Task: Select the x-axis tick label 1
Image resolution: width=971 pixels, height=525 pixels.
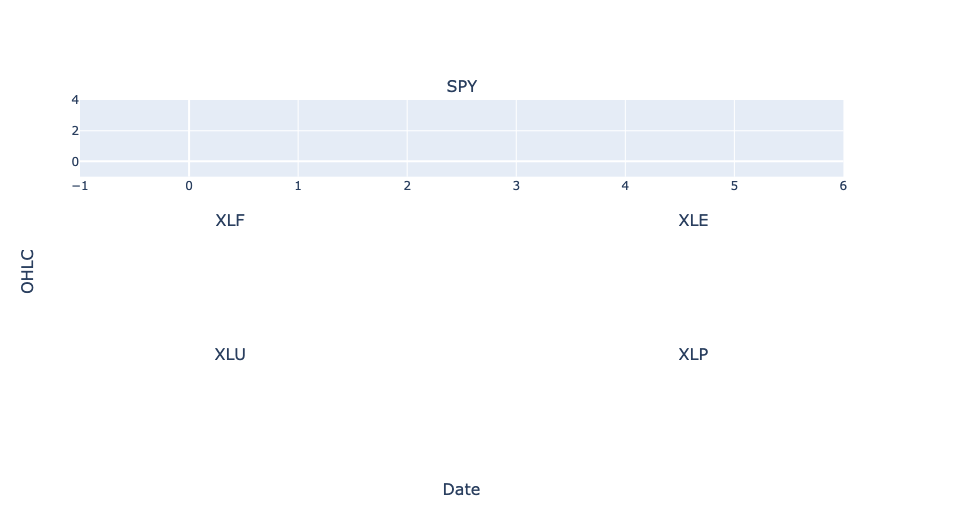Action: pos(298,186)
